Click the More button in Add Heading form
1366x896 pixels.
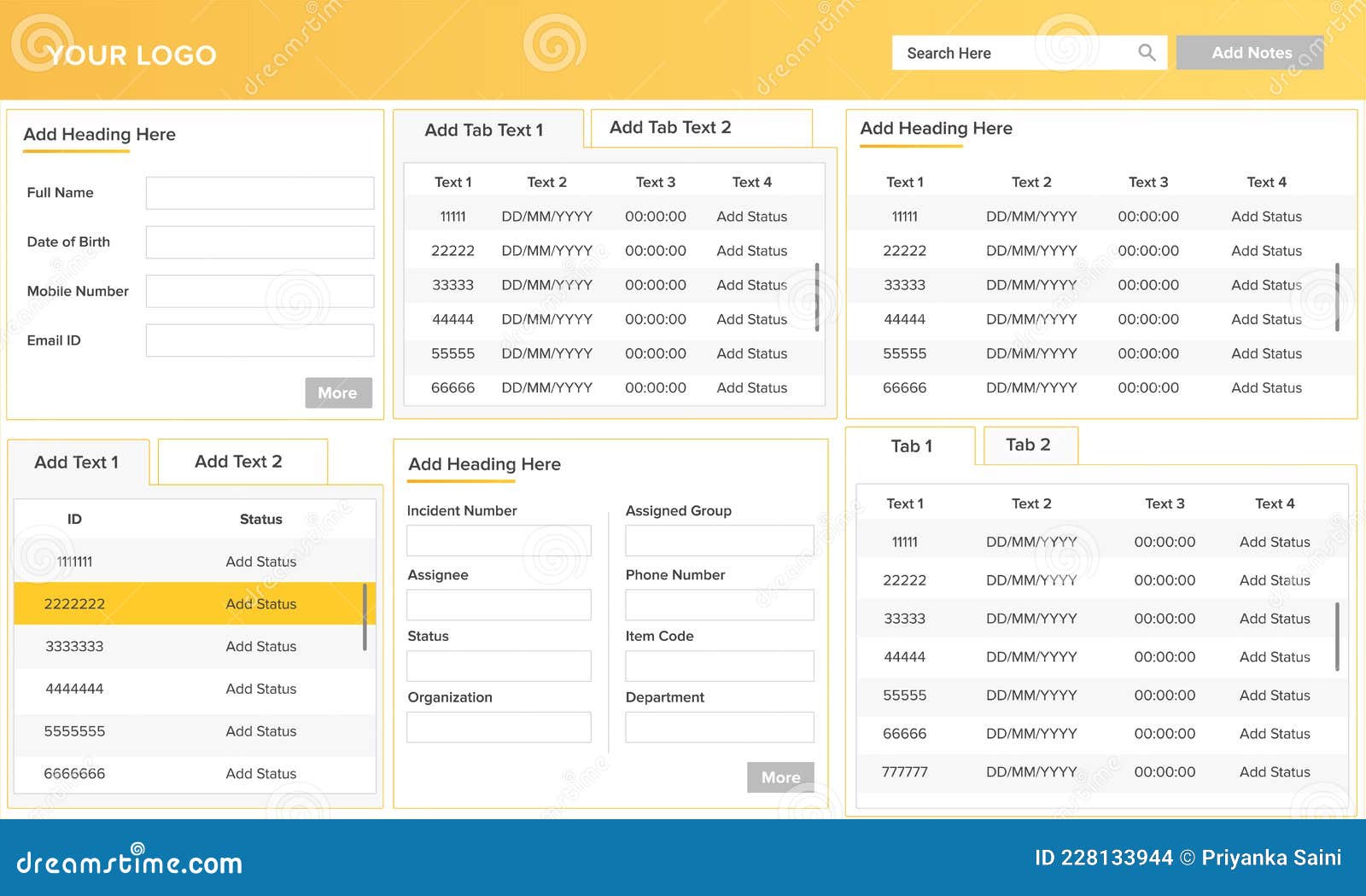(x=338, y=393)
